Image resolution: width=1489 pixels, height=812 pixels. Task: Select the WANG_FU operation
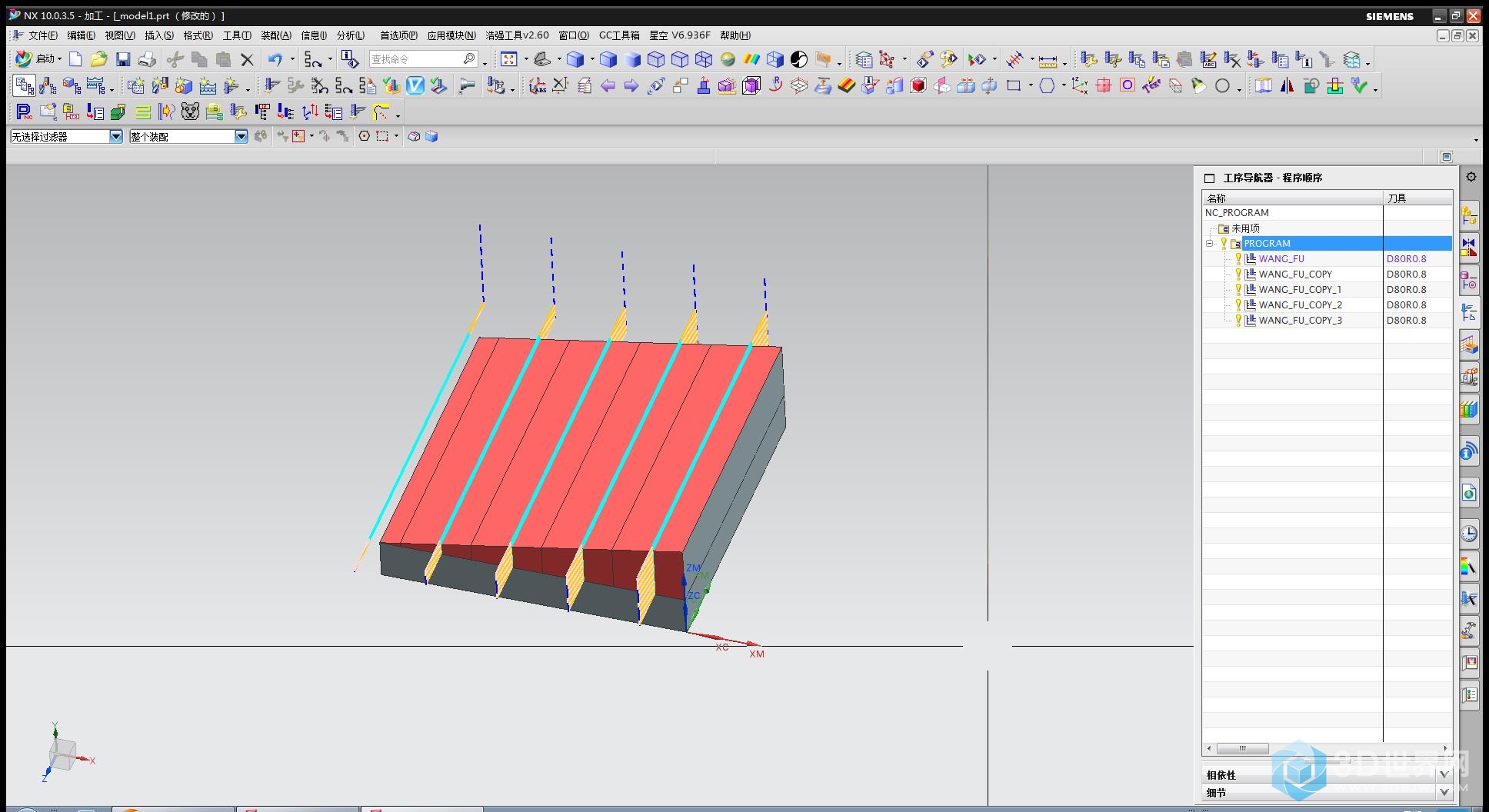coord(1281,258)
